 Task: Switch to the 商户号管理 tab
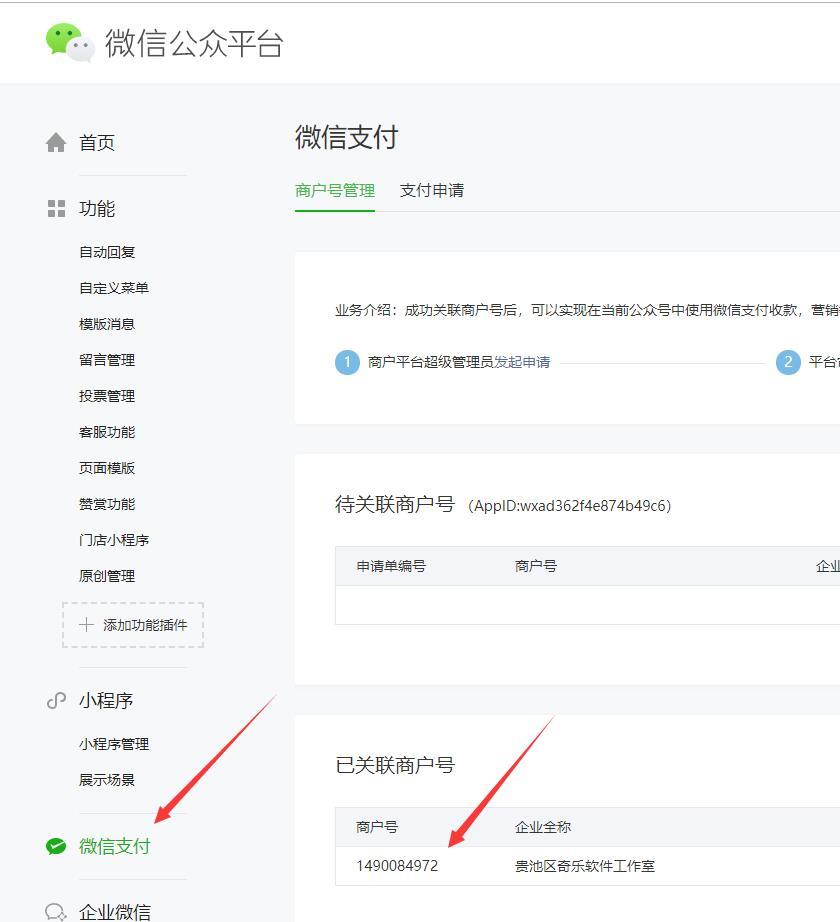tap(335, 191)
